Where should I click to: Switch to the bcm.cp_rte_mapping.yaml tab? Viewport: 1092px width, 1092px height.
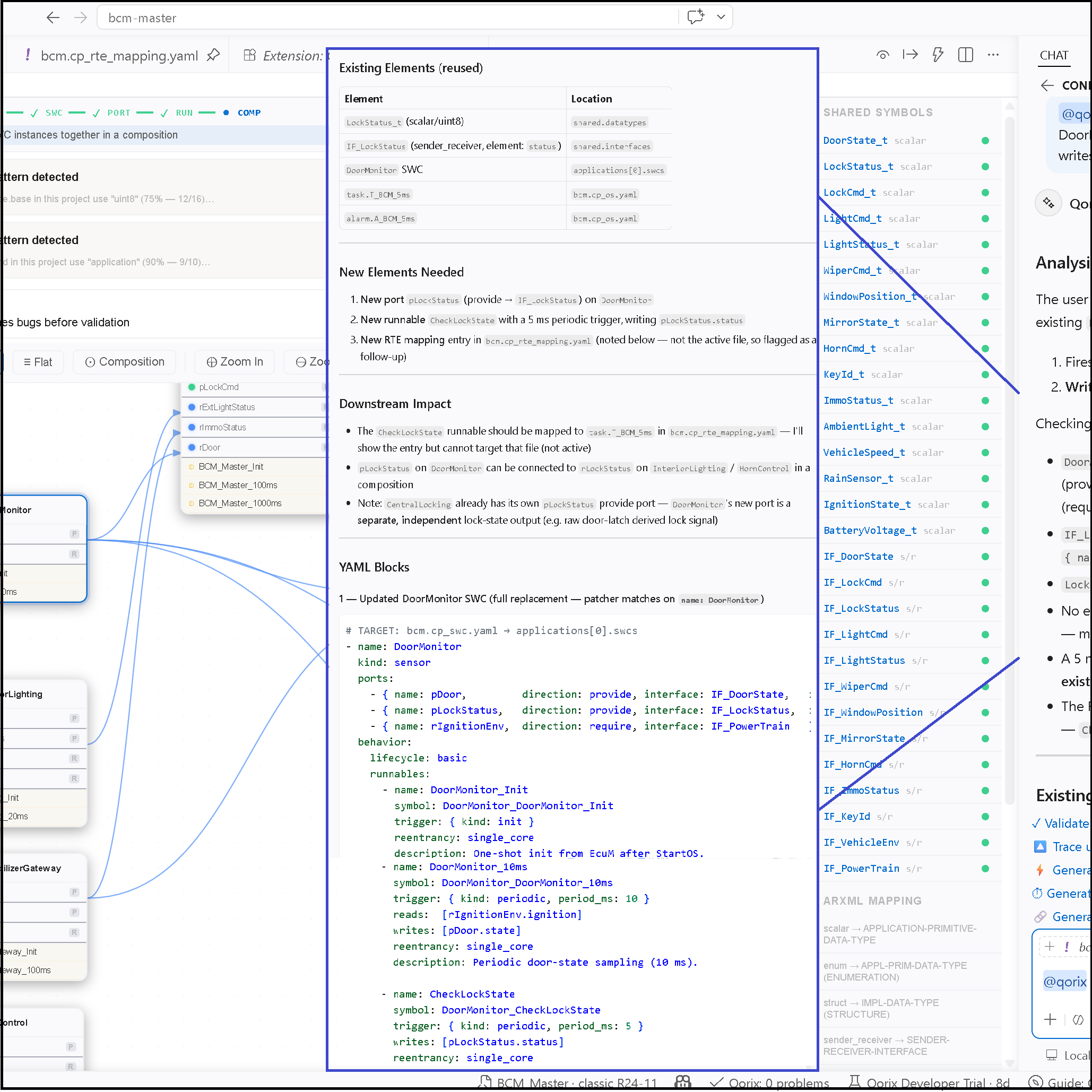tap(119, 55)
